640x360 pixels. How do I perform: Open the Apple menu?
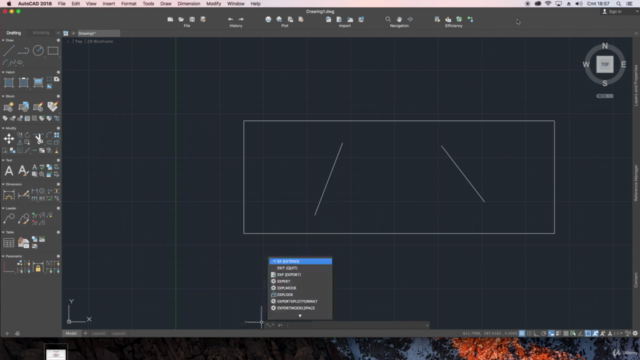[x=9, y=4]
